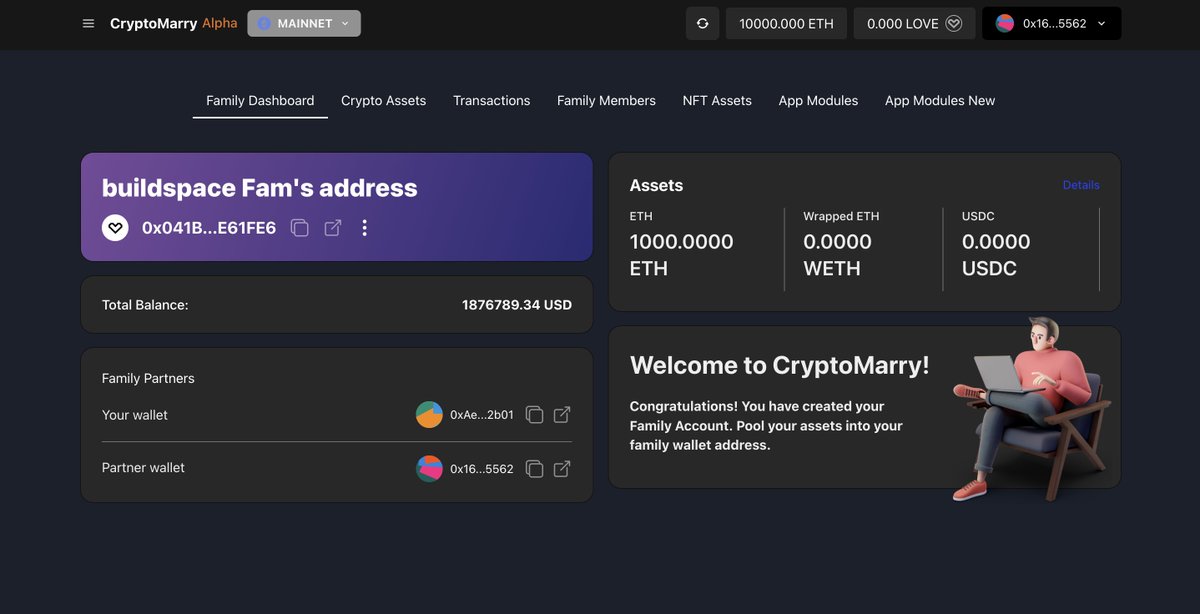Click the account avatar in the header
Image resolution: width=1200 pixels, height=614 pixels.
click(x=1005, y=23)
